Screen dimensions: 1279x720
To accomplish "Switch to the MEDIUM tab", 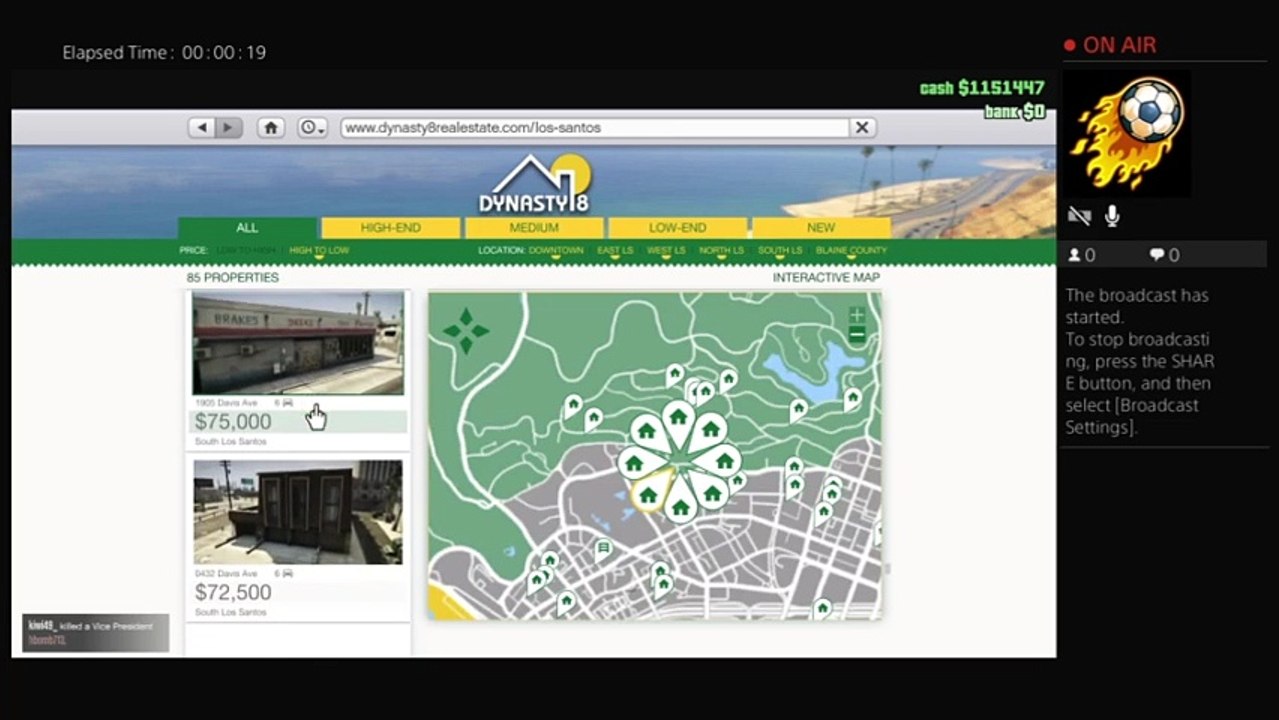I will point(534,228).
